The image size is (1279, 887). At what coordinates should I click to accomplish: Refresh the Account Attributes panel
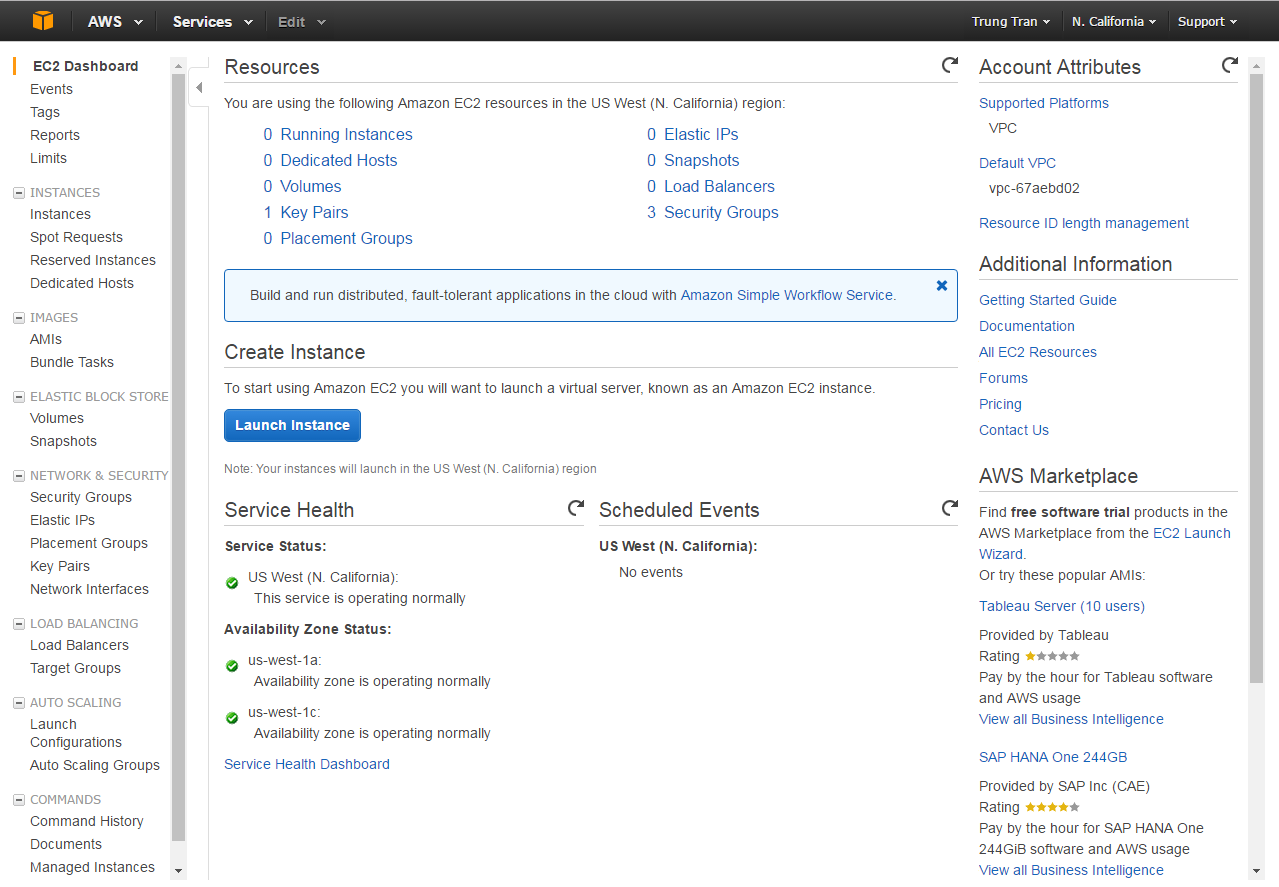click(x=1229, y=65)
